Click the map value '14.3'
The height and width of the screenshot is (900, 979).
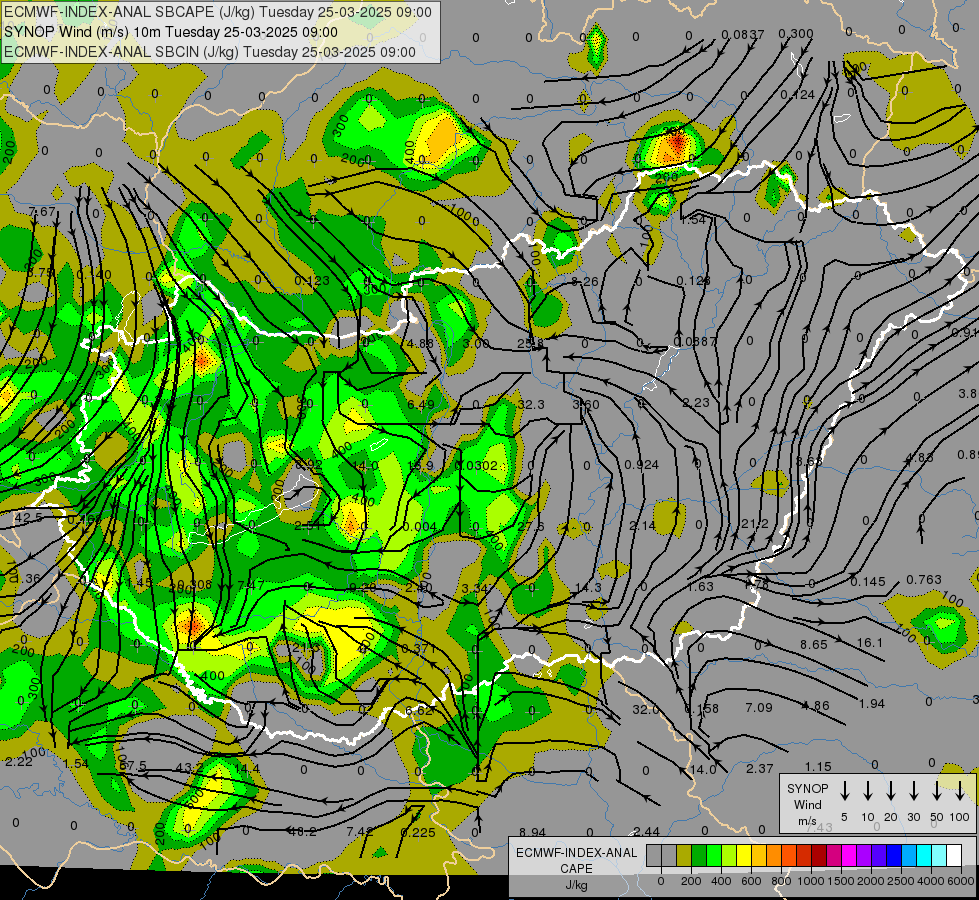coord(588,587)
